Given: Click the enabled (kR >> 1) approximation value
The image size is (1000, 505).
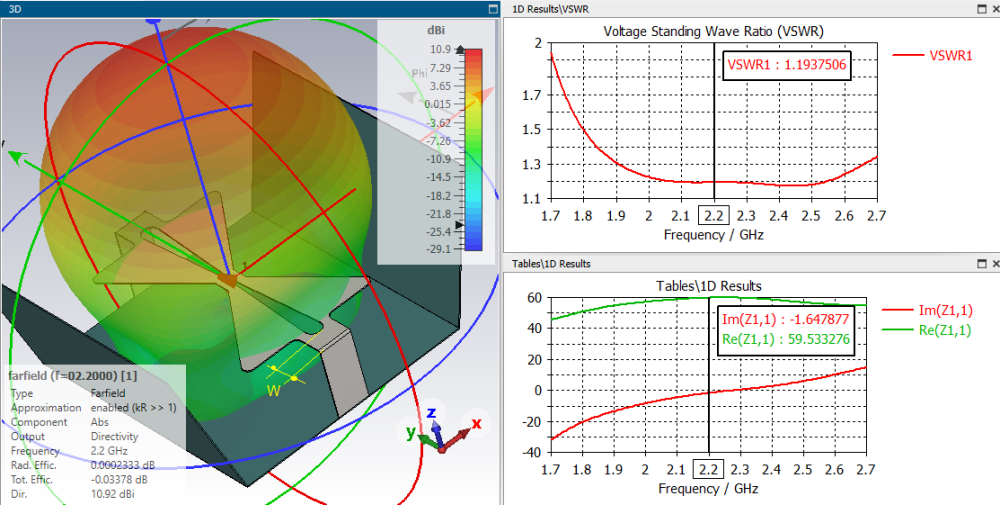Looking at the screenshot, I should (x=133, y=407).
